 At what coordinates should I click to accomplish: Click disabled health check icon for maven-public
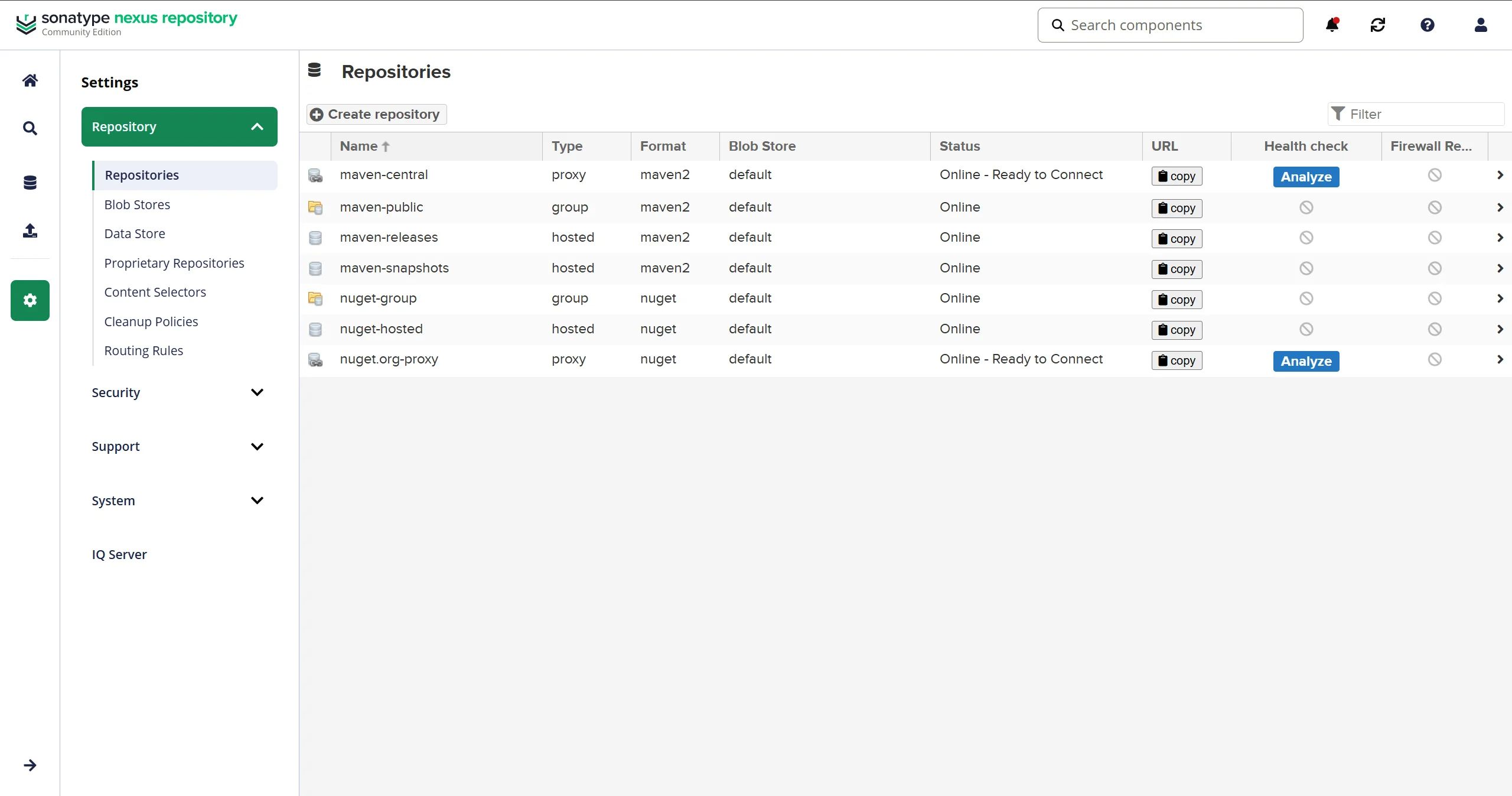tap(1306, 207)
